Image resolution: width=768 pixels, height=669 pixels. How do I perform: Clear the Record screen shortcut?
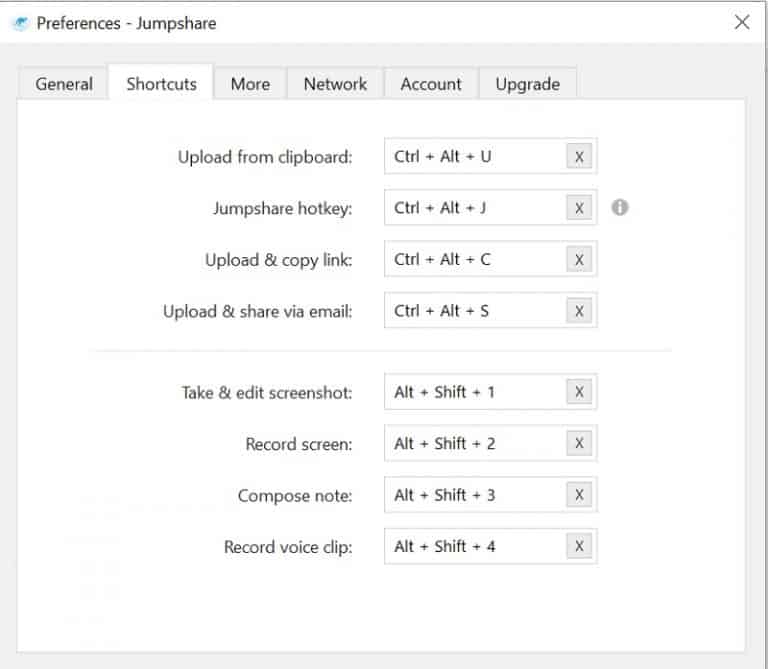click(579, 443)
